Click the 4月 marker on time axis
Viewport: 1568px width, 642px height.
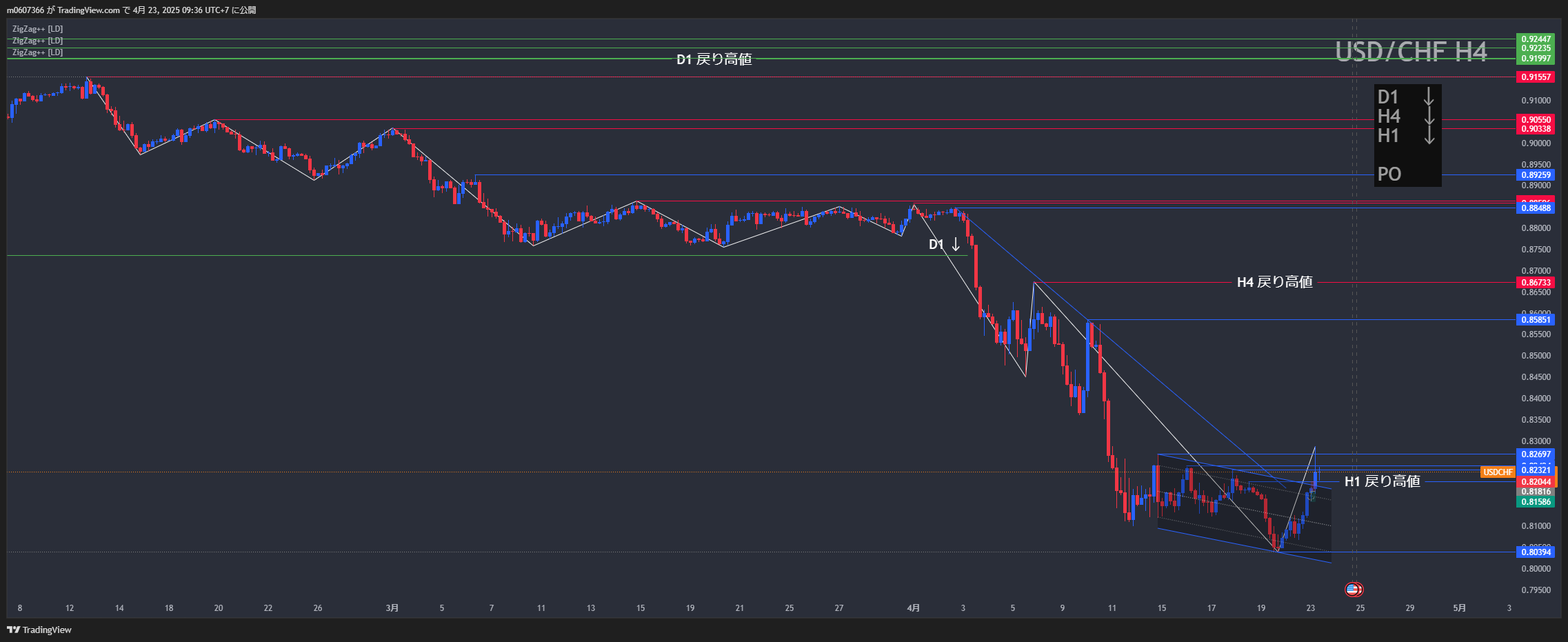(x=913, y=608)
